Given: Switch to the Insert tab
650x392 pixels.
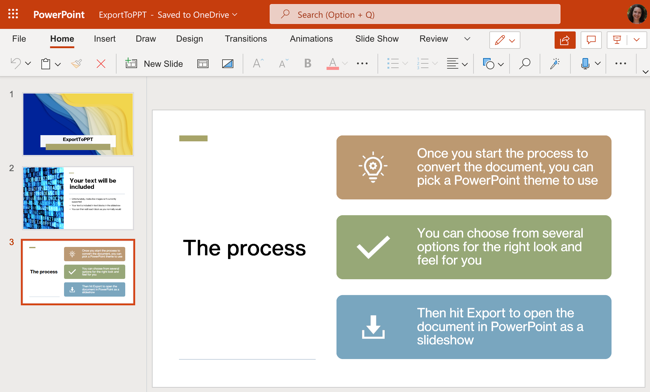Looking at the screenshot, I should coord(104,39).
